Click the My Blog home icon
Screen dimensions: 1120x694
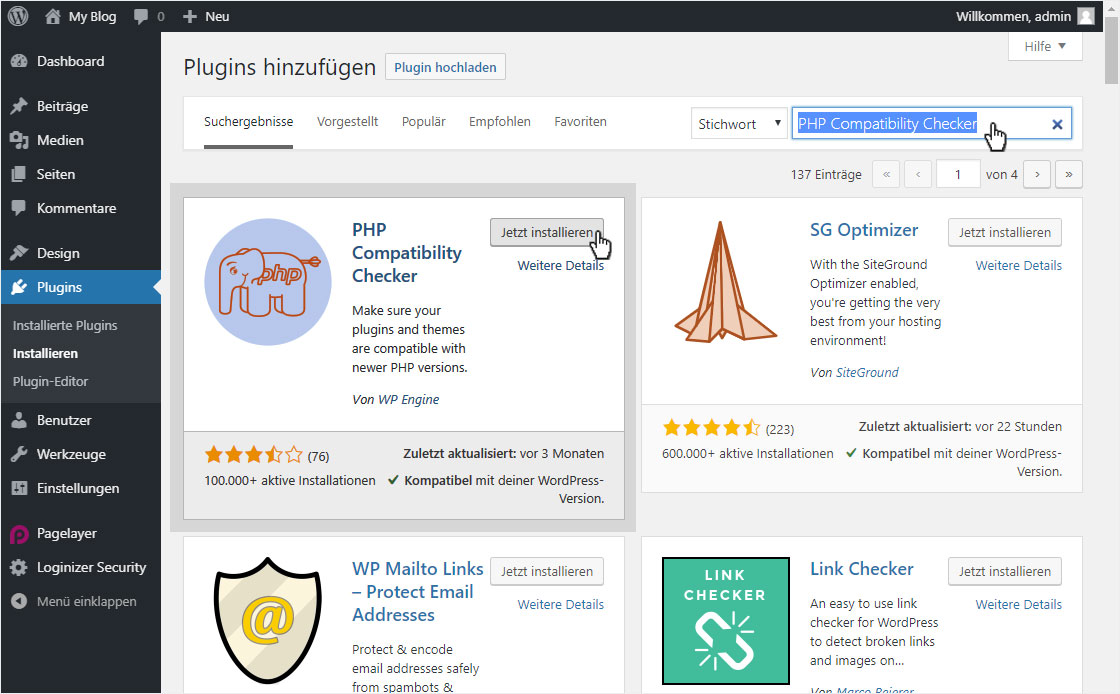[x=53, y=16]
